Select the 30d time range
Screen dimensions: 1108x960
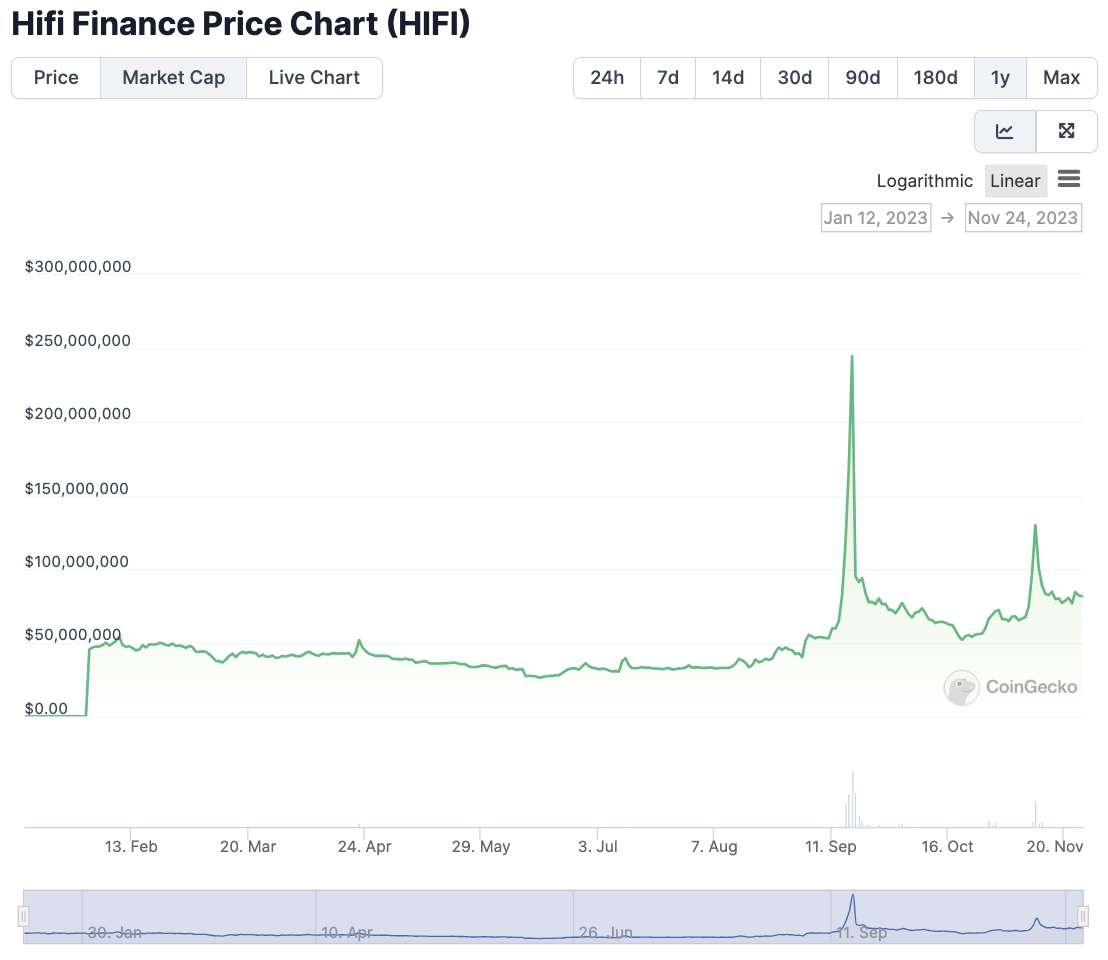click(x=794, y=78)
